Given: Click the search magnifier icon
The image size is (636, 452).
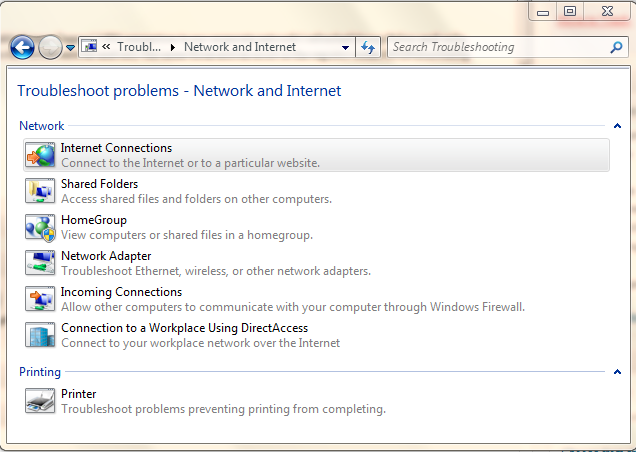Looking at the screenshot, I should tap(616, 47).
